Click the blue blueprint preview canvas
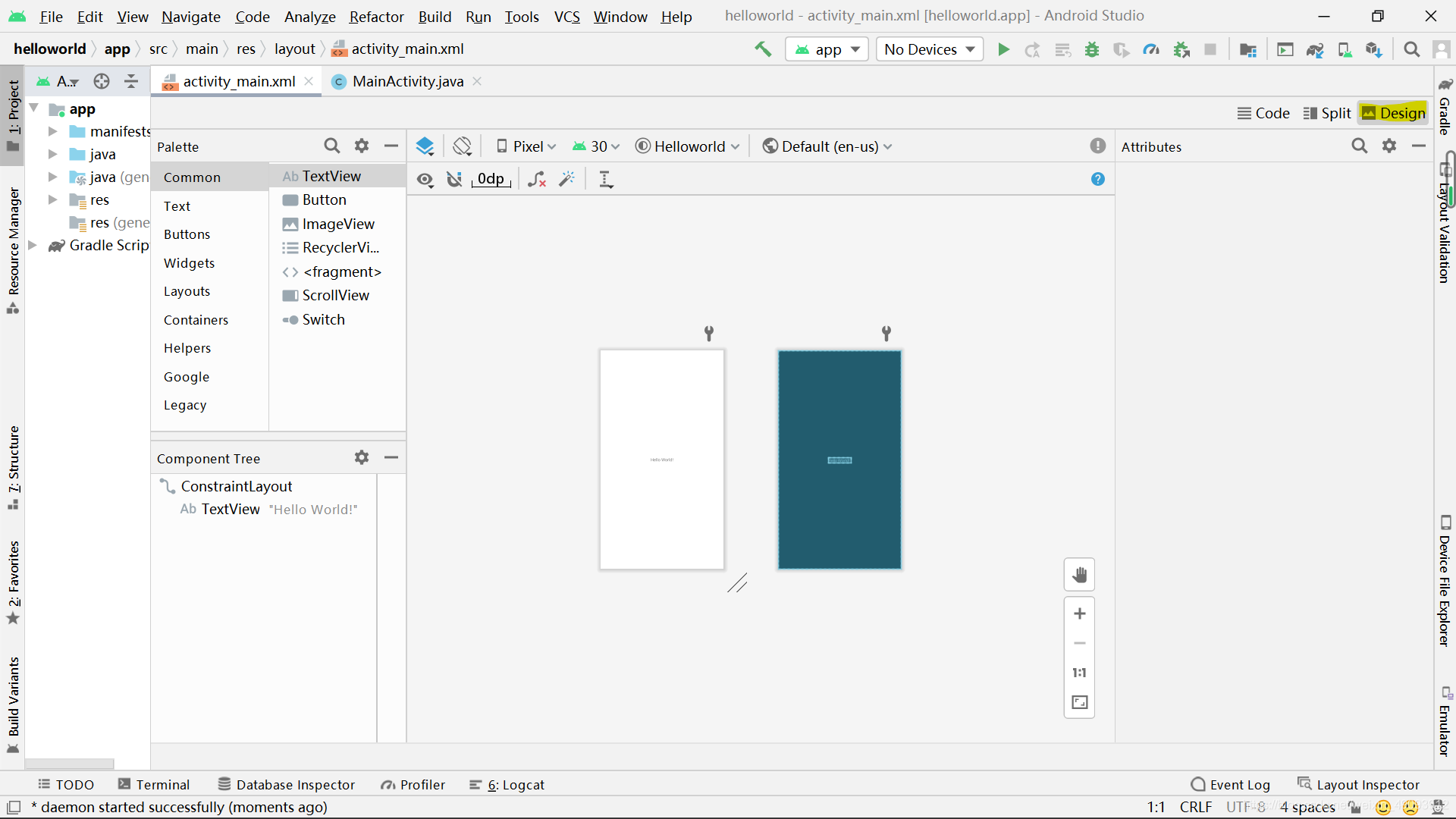The height and width of the screenshot is (819, 1456). [x=839, y=460]
